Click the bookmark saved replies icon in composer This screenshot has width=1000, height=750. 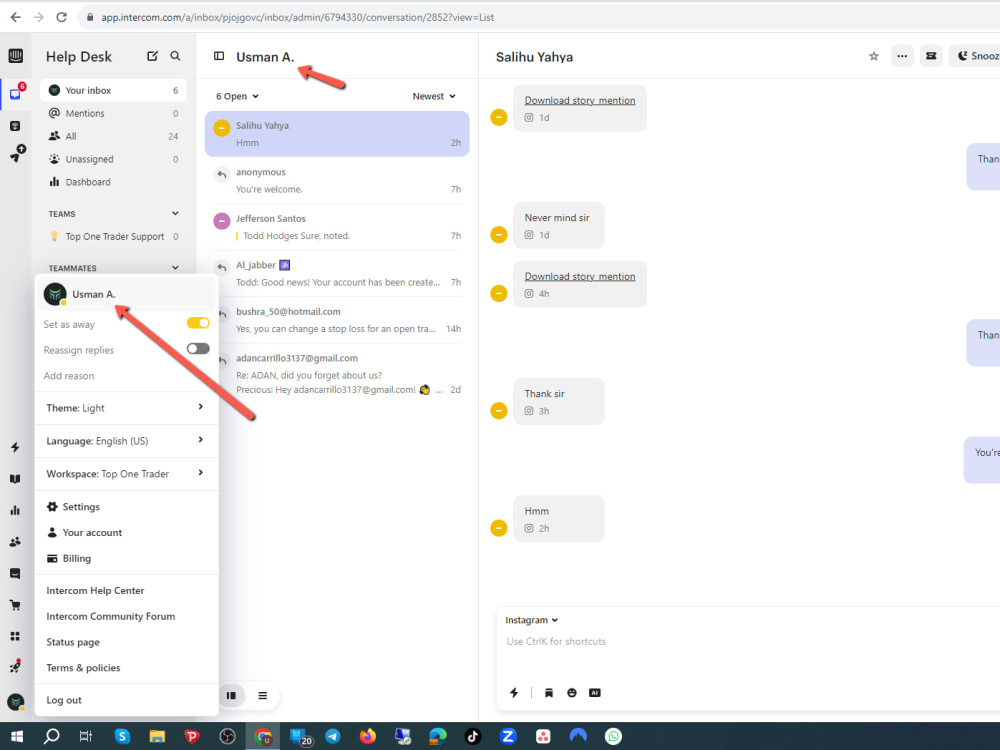[x=548, y=693]
